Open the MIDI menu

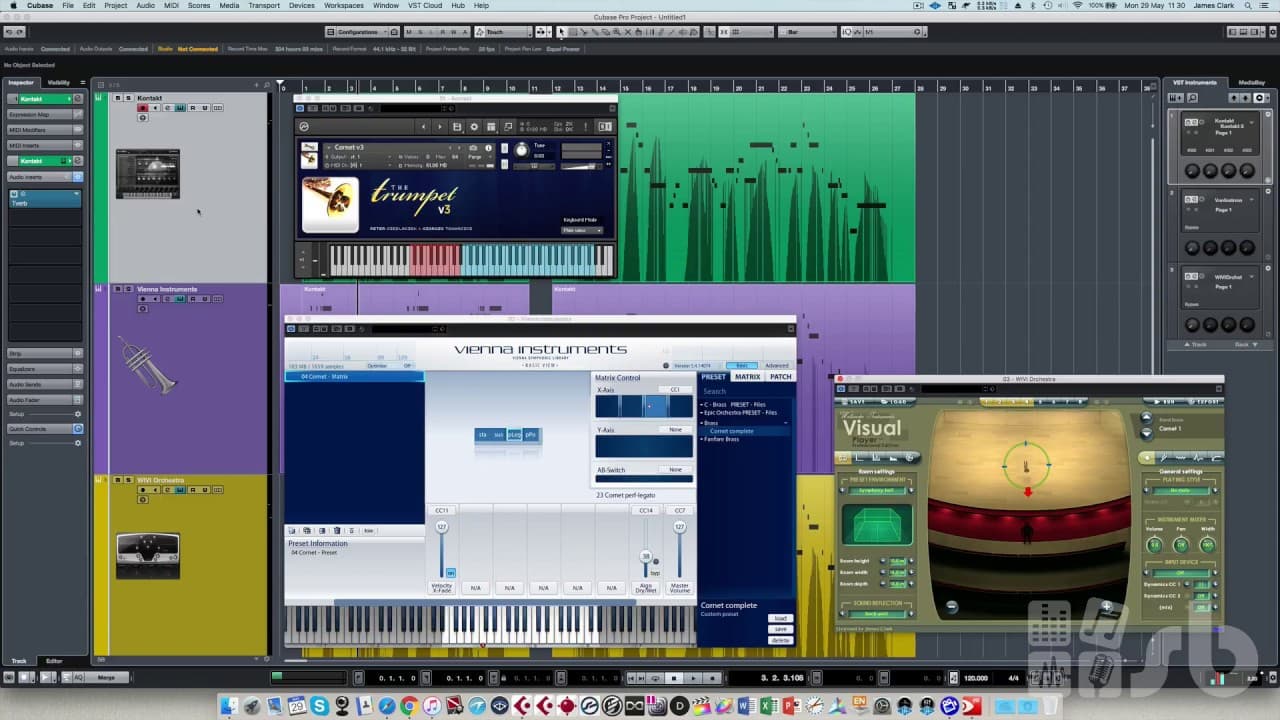click(173, 6)
